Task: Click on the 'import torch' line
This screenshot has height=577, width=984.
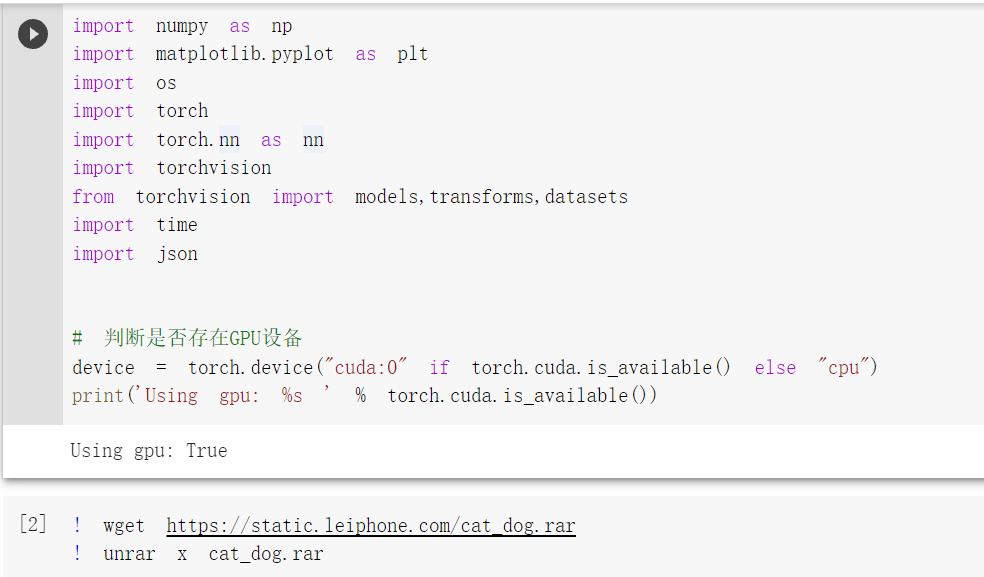Action: [x=140, y=111]
